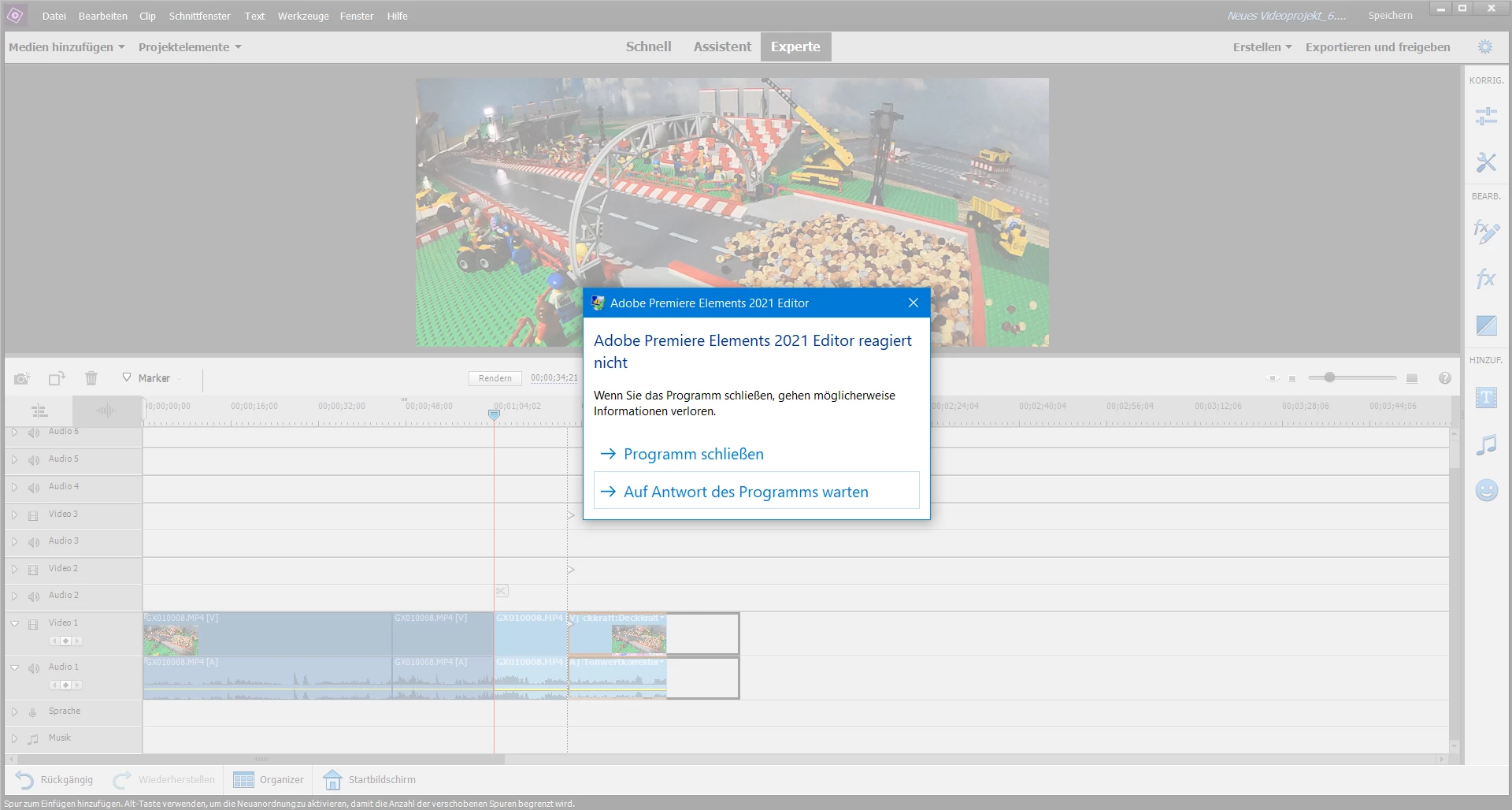Click the timeline zoom slider handle

[x=1329, y=377]
